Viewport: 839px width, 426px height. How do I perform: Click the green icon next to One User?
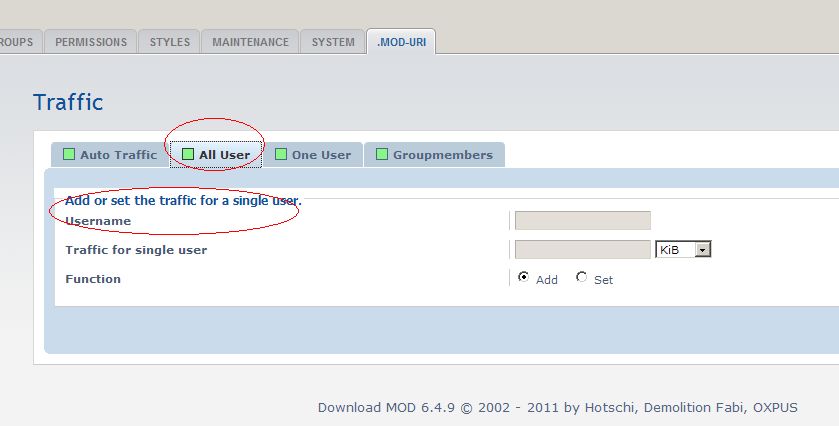click(281, 154)
